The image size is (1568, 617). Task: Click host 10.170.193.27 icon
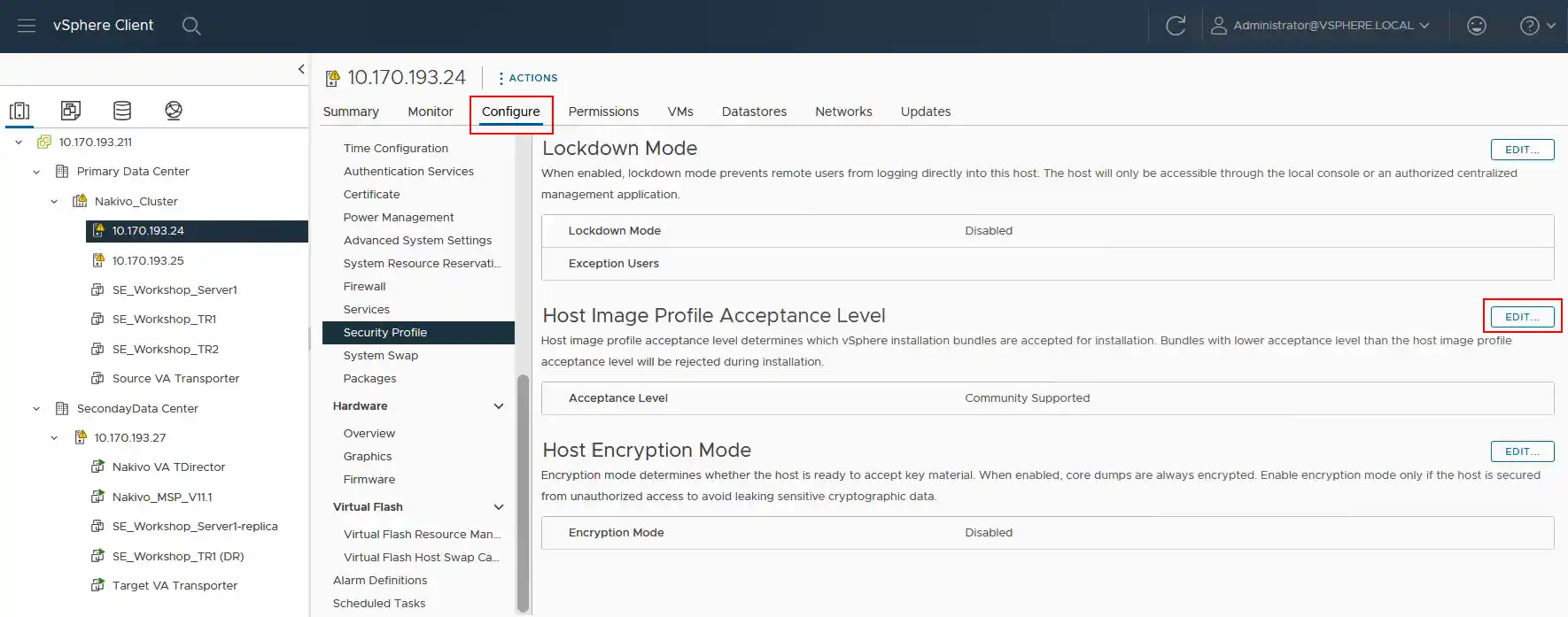pos(81,437)
